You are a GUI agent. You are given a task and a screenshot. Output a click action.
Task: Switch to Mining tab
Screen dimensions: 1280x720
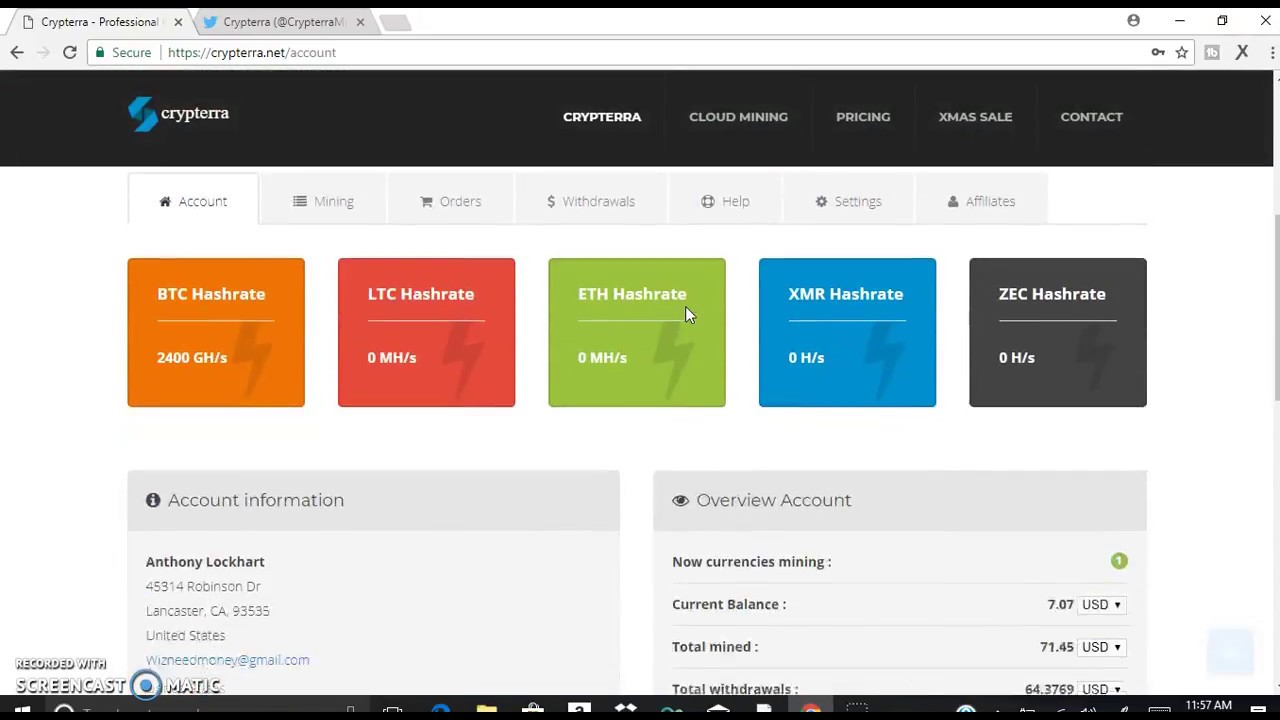(x=323, y=201)
